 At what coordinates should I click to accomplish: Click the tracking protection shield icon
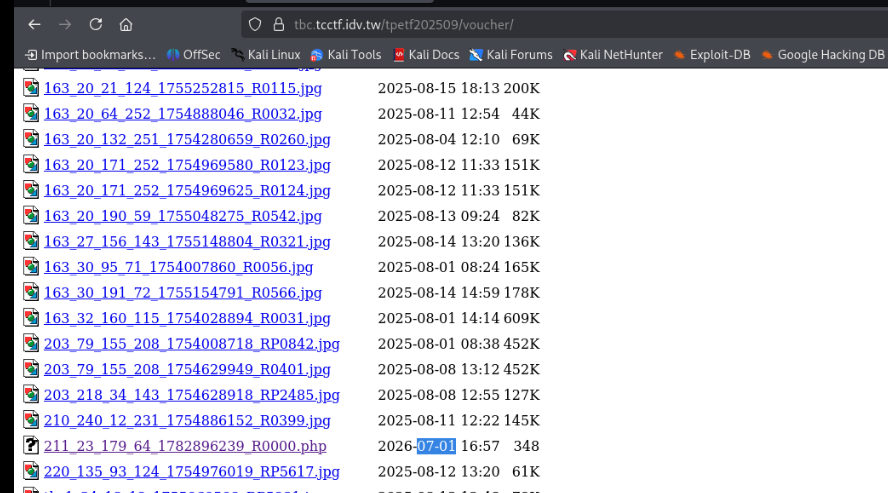point(255,24)
